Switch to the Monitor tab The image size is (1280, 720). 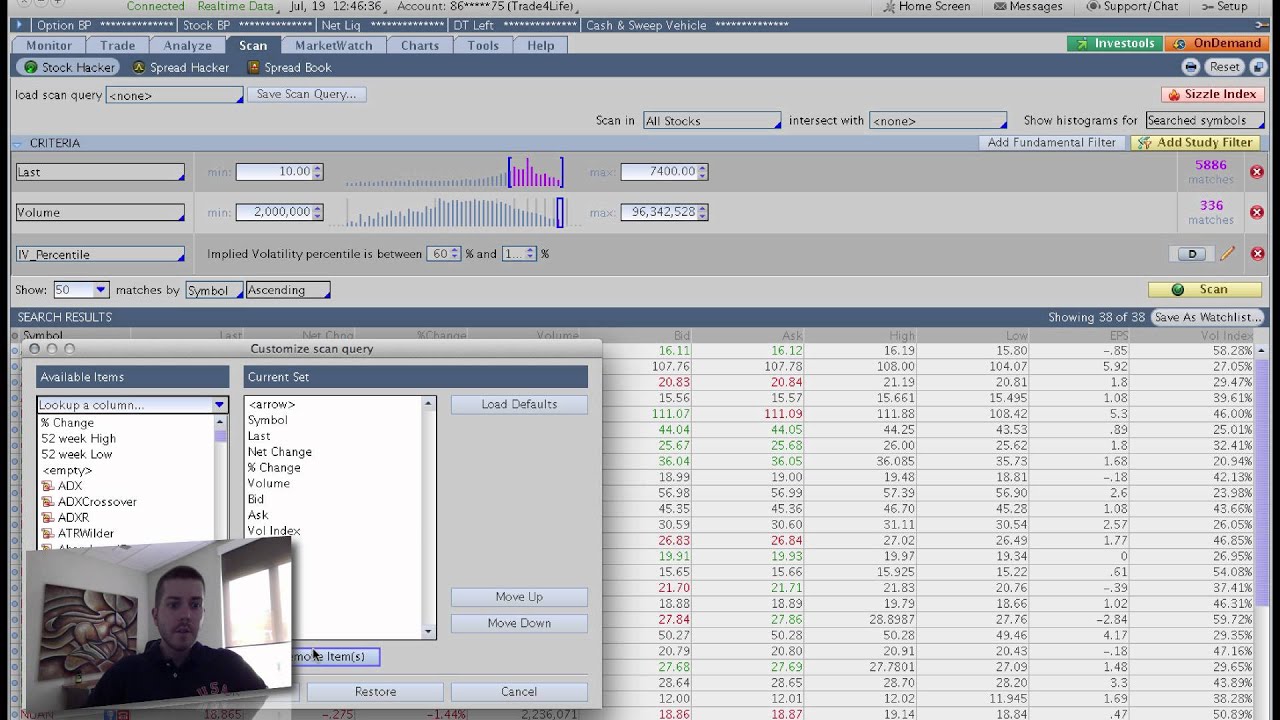[49, 45]
